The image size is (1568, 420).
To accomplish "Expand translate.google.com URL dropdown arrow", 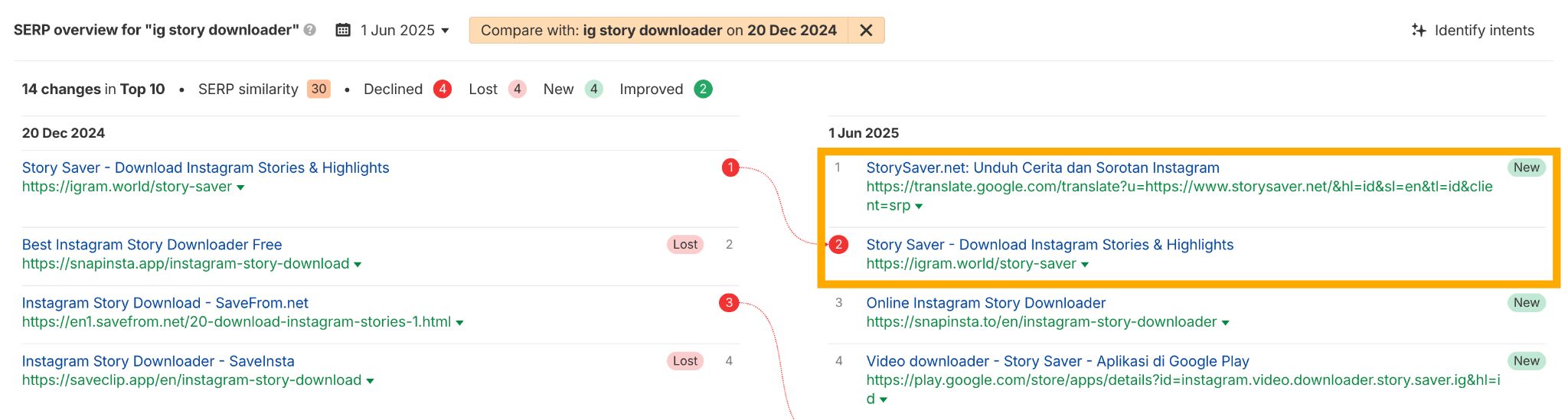I will 919,207.
